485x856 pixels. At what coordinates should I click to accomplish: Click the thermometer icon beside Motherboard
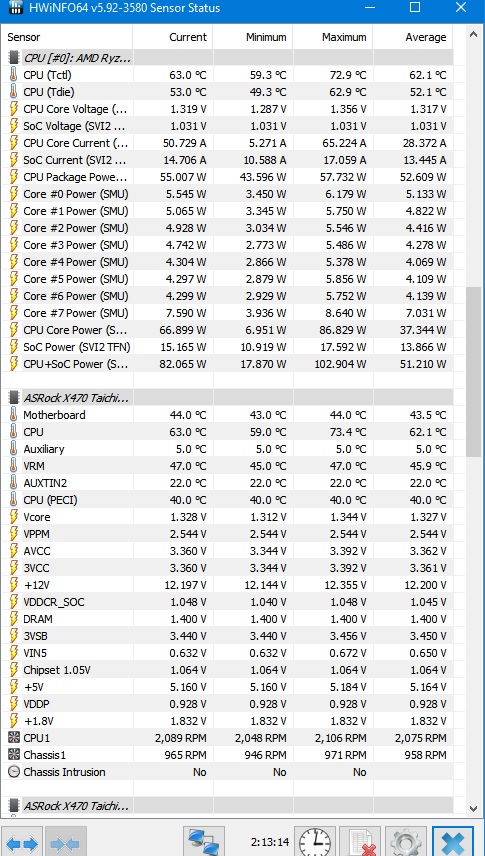tap(14, 415)
